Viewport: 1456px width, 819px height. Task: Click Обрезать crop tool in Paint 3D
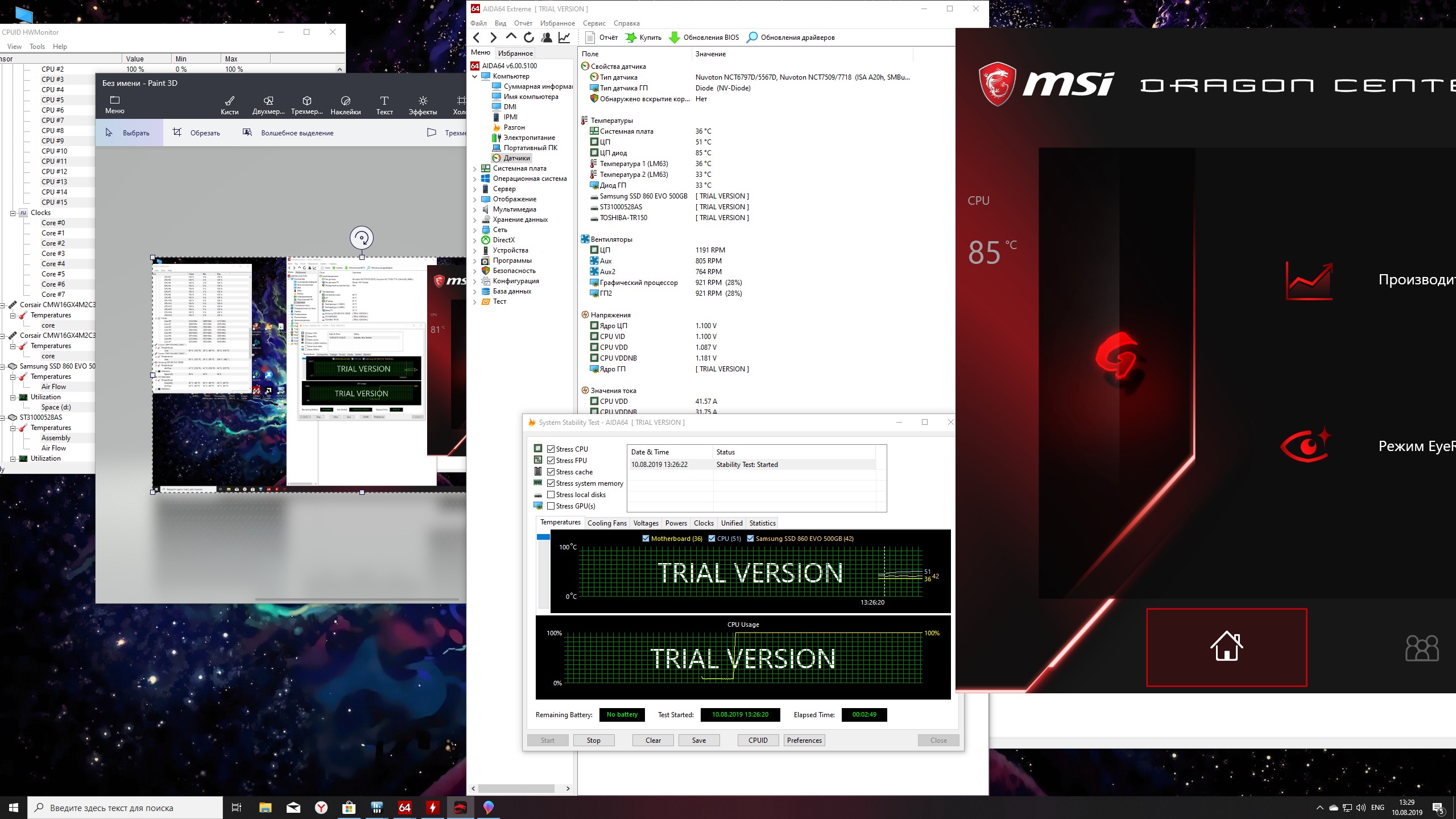[197, 133]
